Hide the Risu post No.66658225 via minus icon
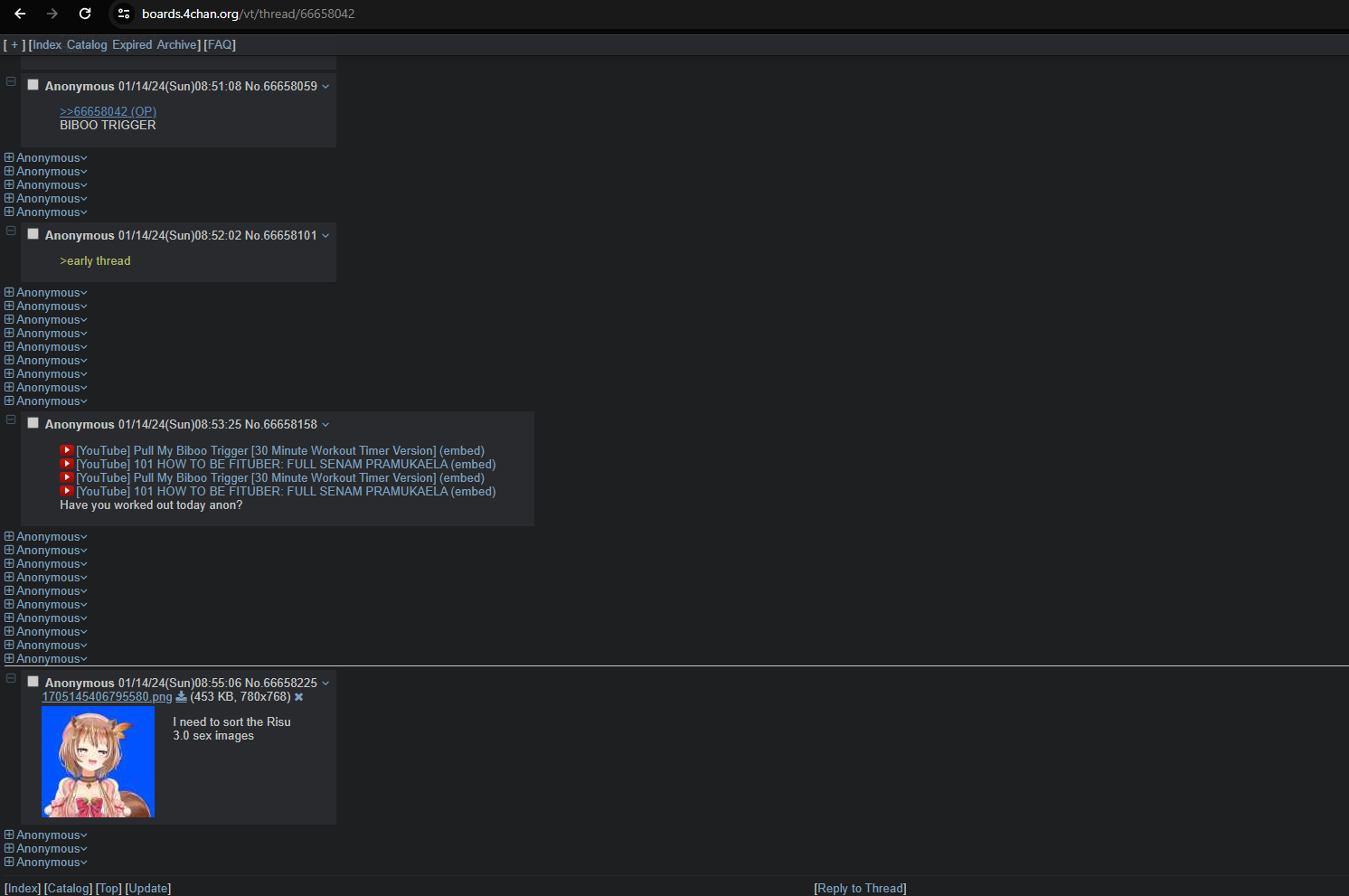The width and height of the screenshot is (1349, 896). click(11, 678)
